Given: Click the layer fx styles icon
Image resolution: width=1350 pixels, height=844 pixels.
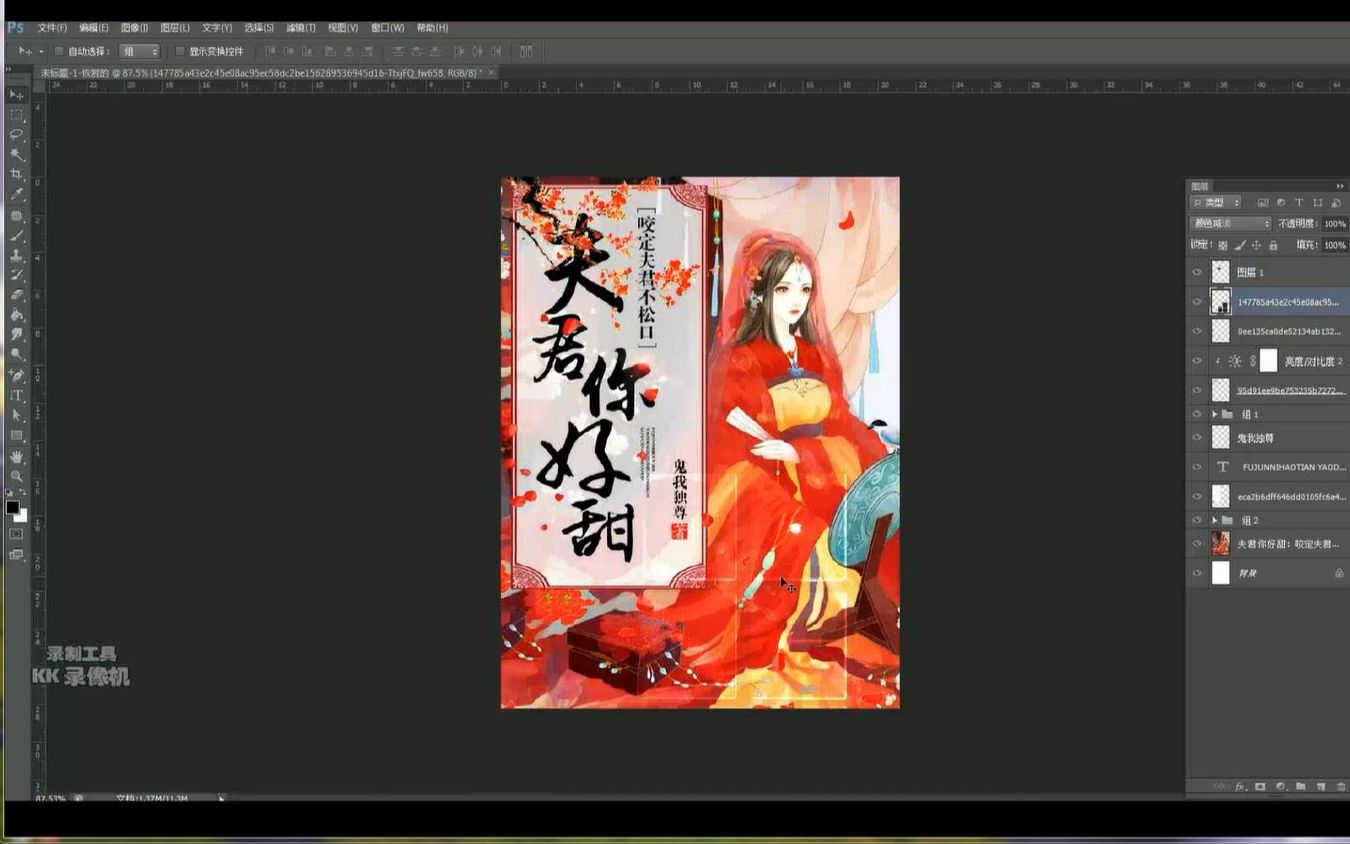Looking at the screenshot, I should pyautogui.click(x=1240, y=787).
